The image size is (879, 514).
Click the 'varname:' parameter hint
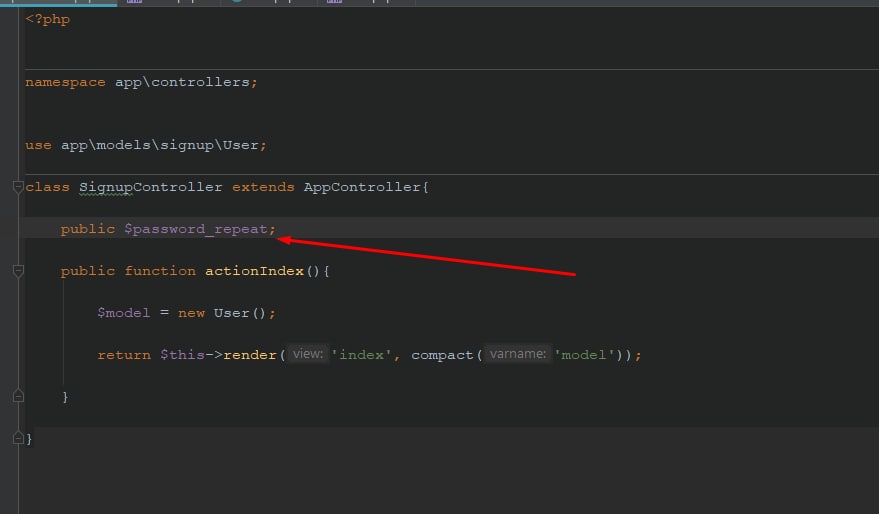[x=517, y=354]
